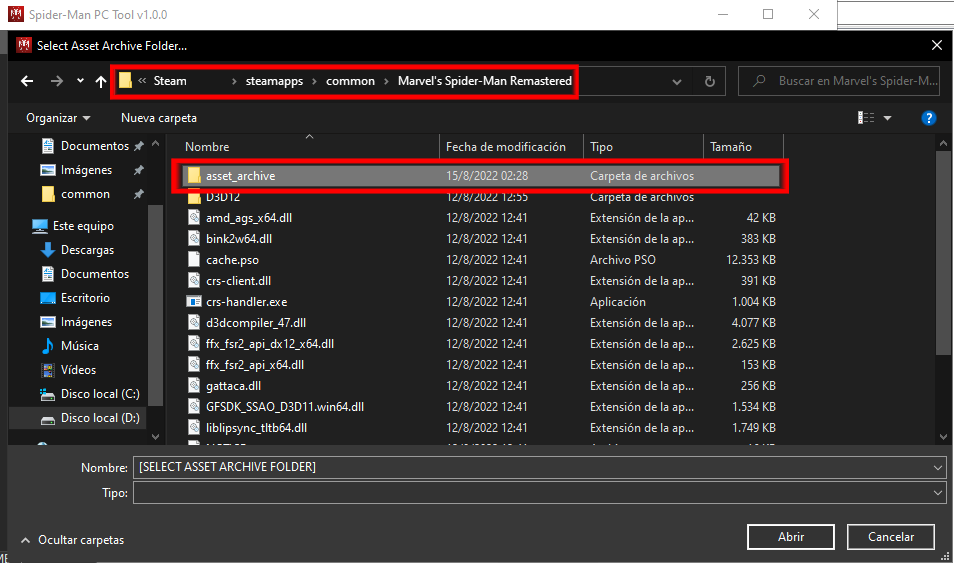Image resolution: width=954 pixels, height=563 pixels.
Task: Open the recent locations dropdown arrow
Action: 80,81
